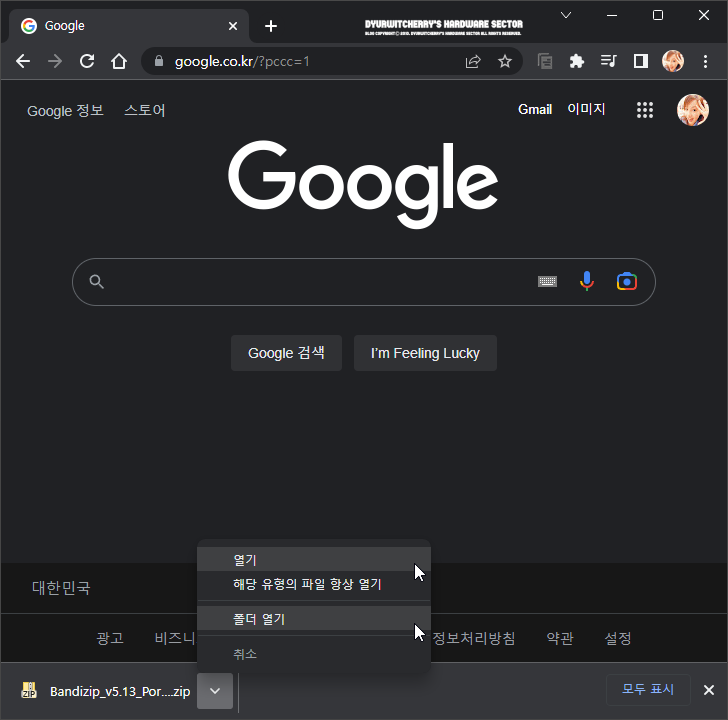This screenshot has width=728, height=720.
Task: Open the 스토어 link
Action: pyautogui.click(x=145, y=110)
